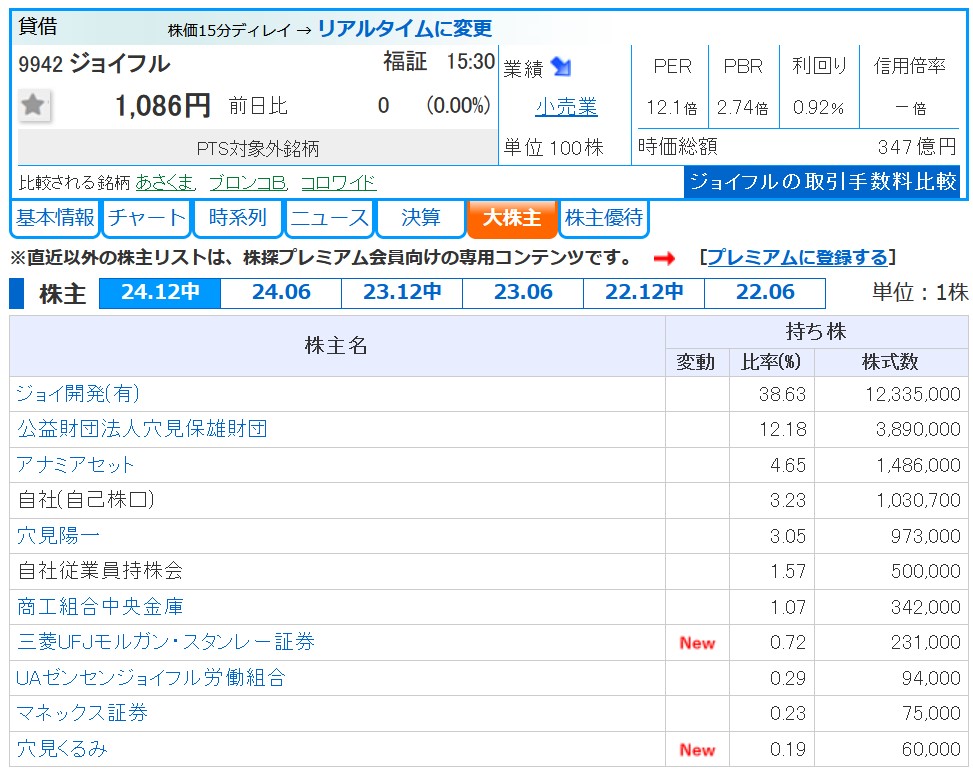Select the 24.06 period tab
Image resolution: width=973 pixels, height=777 pixels.
click(281, 293)
